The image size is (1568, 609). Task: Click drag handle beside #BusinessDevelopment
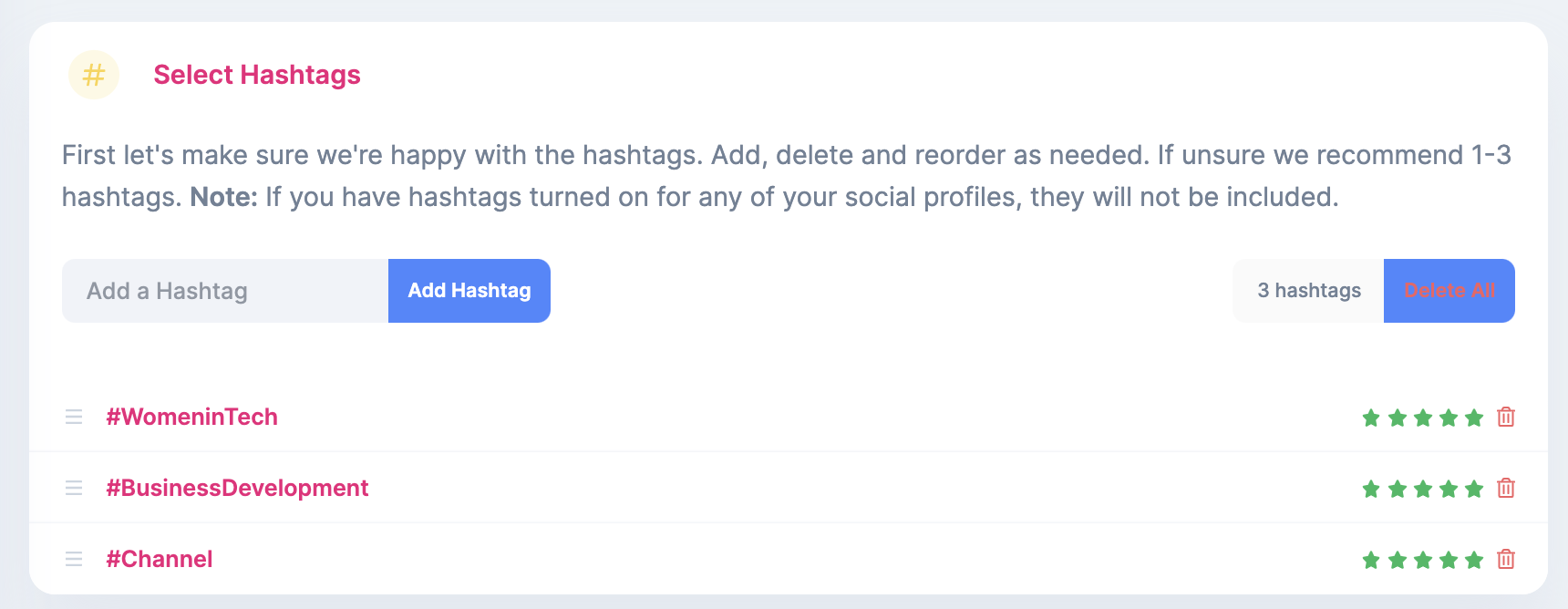74,488
